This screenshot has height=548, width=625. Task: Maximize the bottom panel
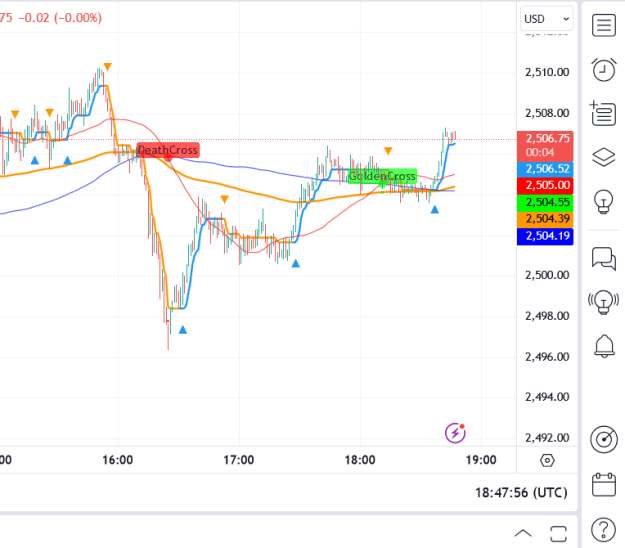[558, 534]
